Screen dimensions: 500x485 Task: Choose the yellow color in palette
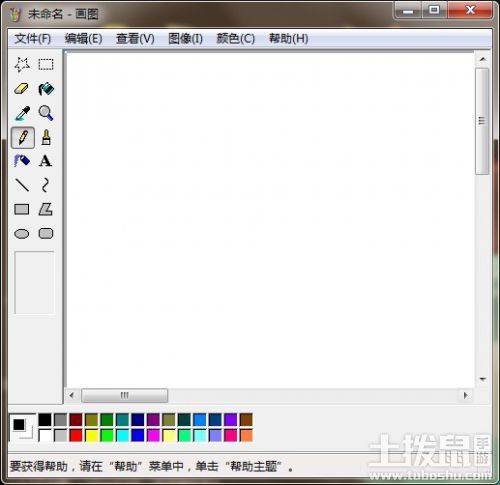coord(92,435)
